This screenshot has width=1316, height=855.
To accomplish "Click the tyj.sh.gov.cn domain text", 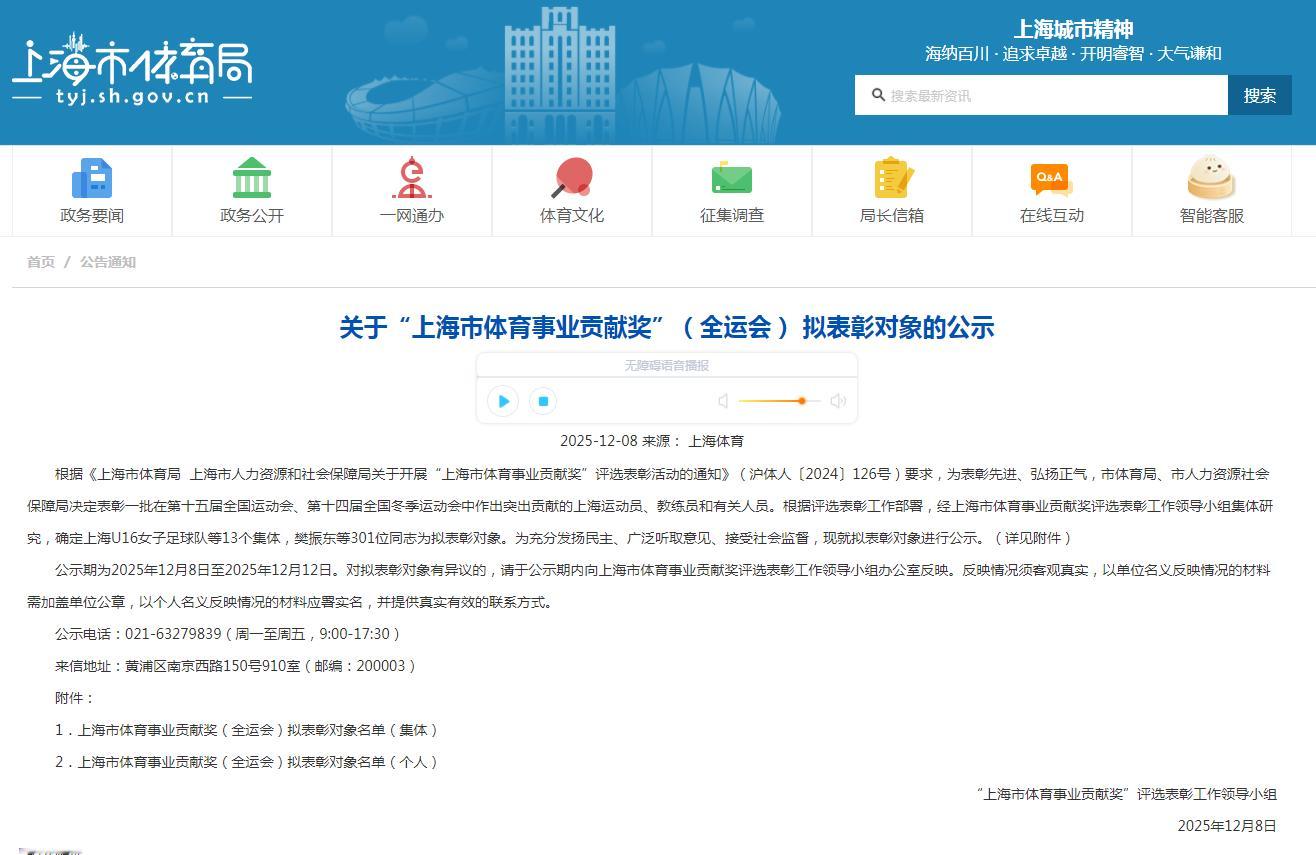I will click(x=132, y=97).
